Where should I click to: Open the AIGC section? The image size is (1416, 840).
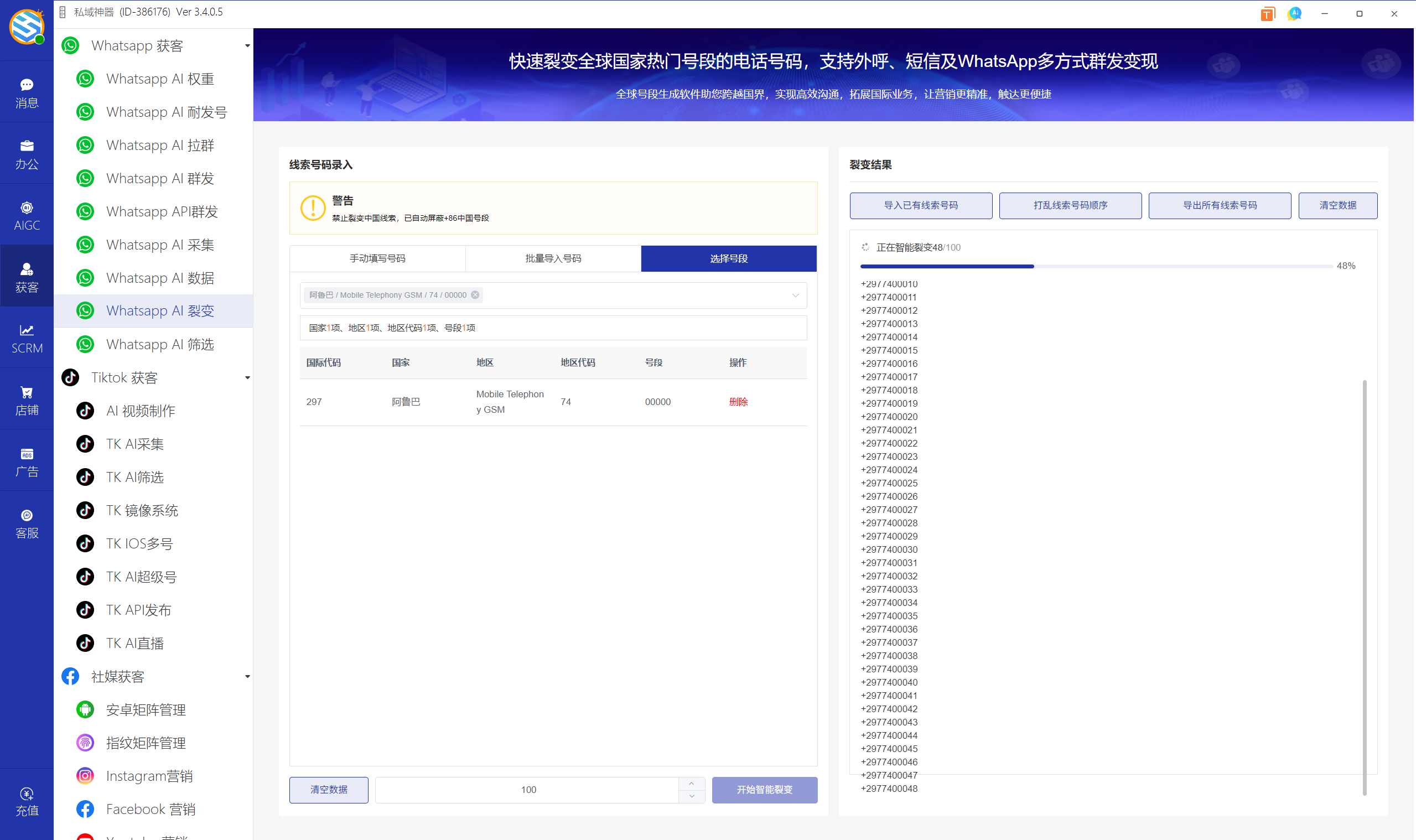click(27, 214)
